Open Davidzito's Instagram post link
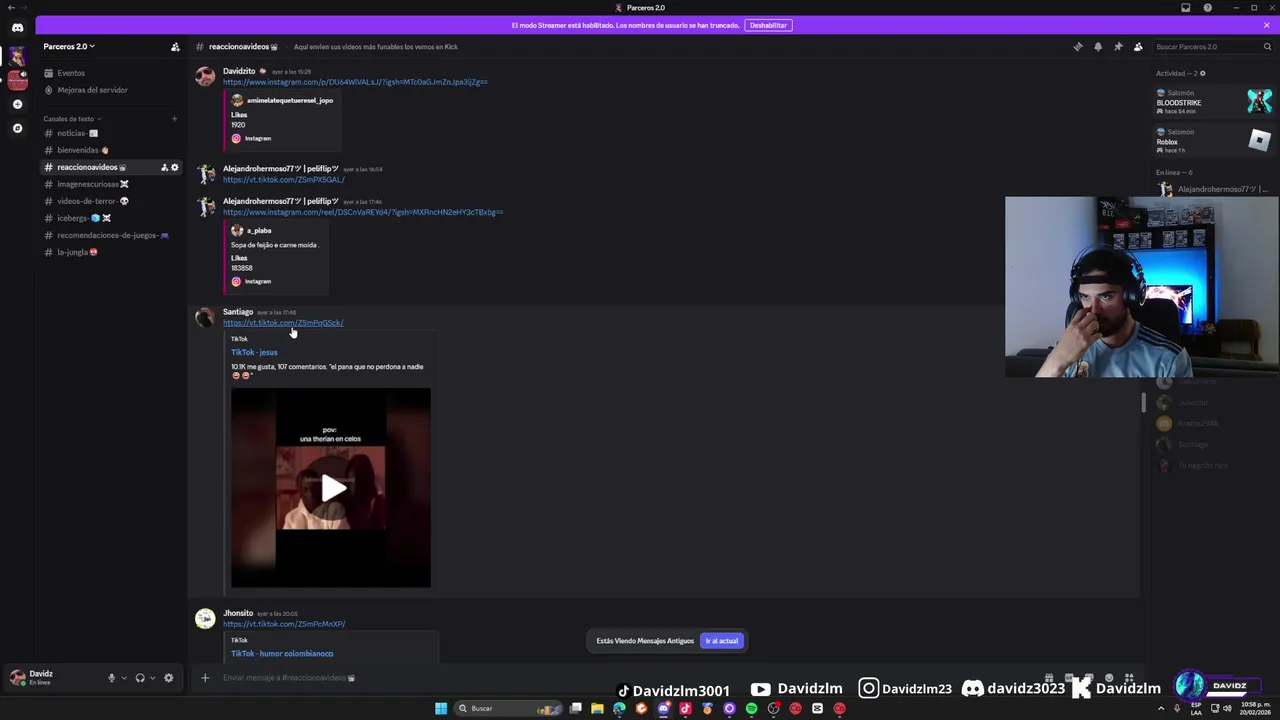This screenshot has width=1280, height=720. click(355, 82)
